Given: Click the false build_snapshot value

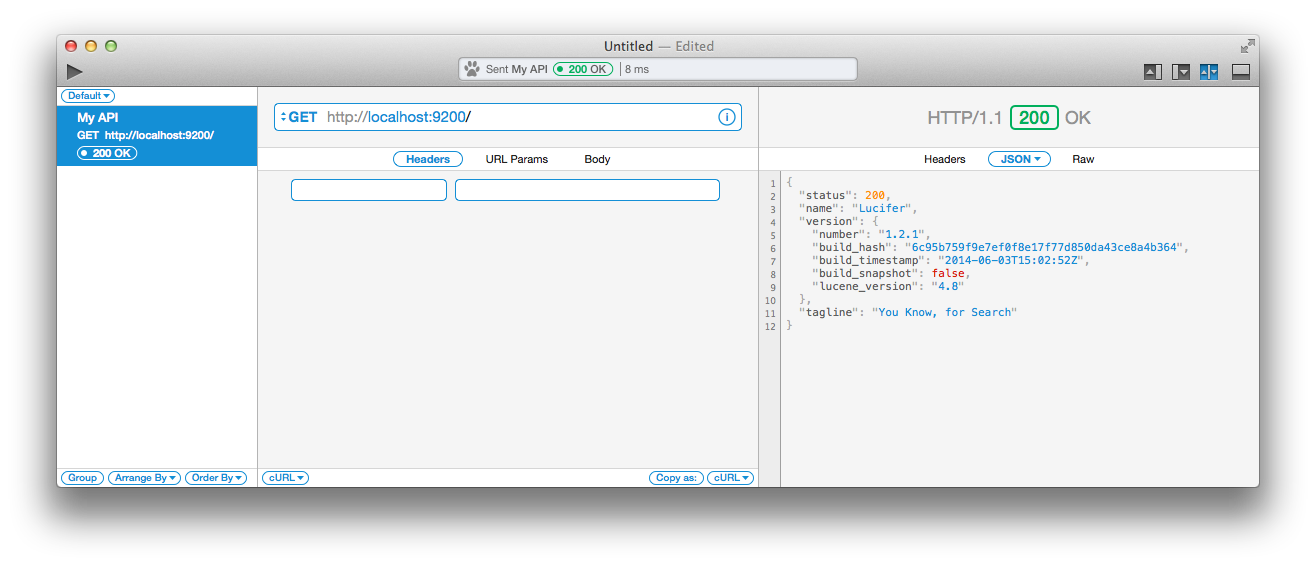Looking at the screenshot, I should pyautogui.click(x=948, y=273).
